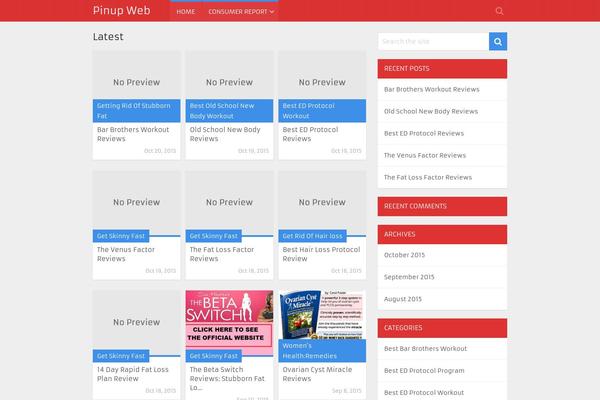Open Best ED Protocol Reviews card title
This screenshot has width=600, height=400.
[x=310, y=134]
